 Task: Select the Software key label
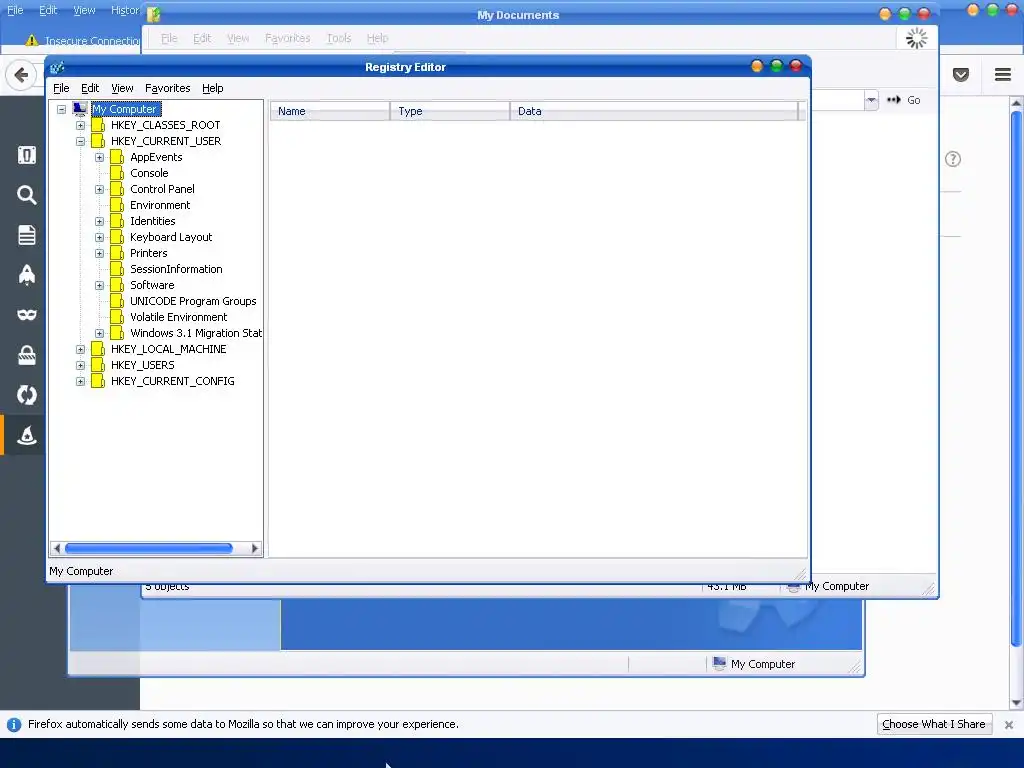[152, 285]
